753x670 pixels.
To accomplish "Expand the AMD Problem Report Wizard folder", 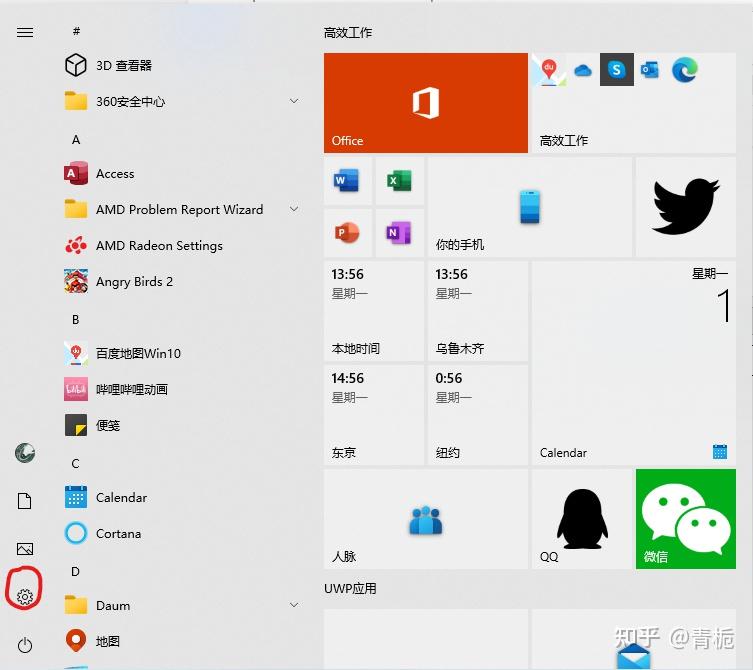I will coord(294,209).
